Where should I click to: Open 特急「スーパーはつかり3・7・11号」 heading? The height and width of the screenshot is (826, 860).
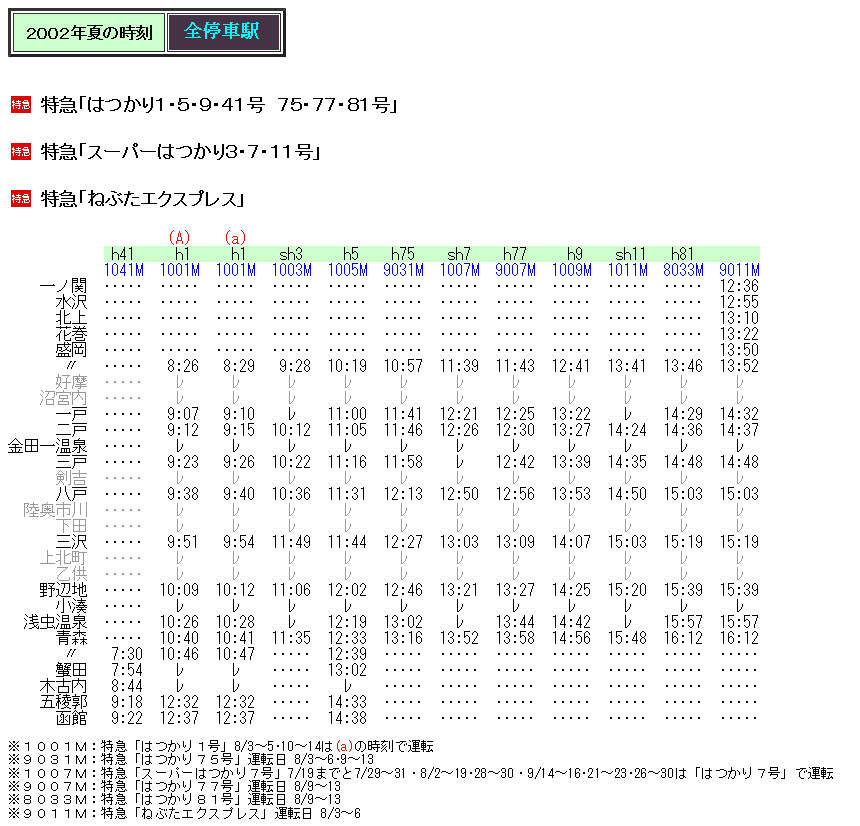(x=180, y=151)
